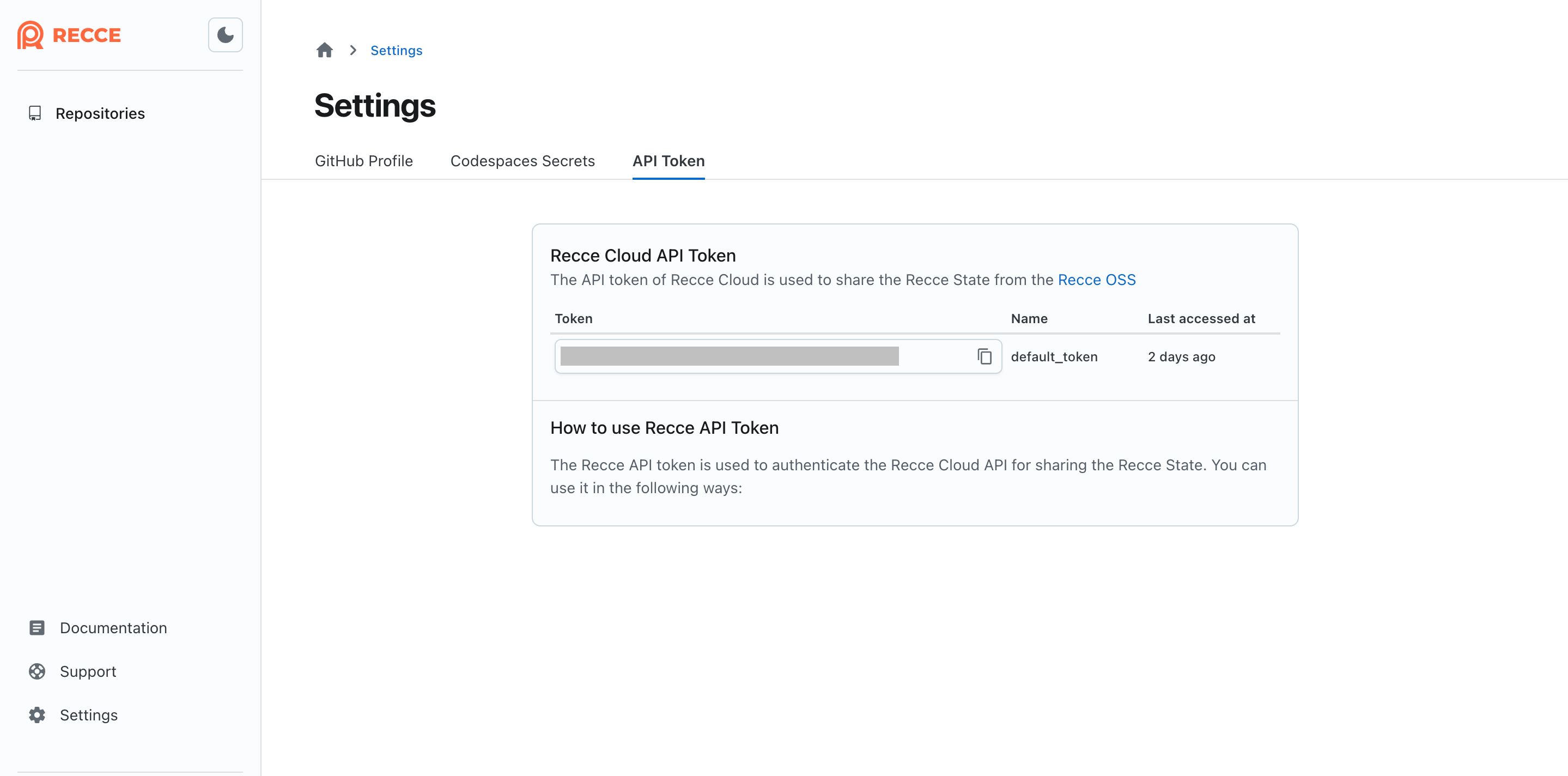The image size is (1568, 776).
Task: Click the Settings gear icon
Action: 37,714
